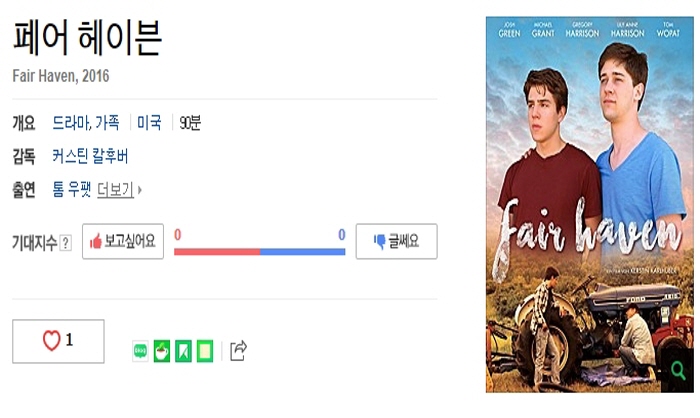Share to Naver Blog icon
Viewport: 700px width, 418px height.
[140, 351]
